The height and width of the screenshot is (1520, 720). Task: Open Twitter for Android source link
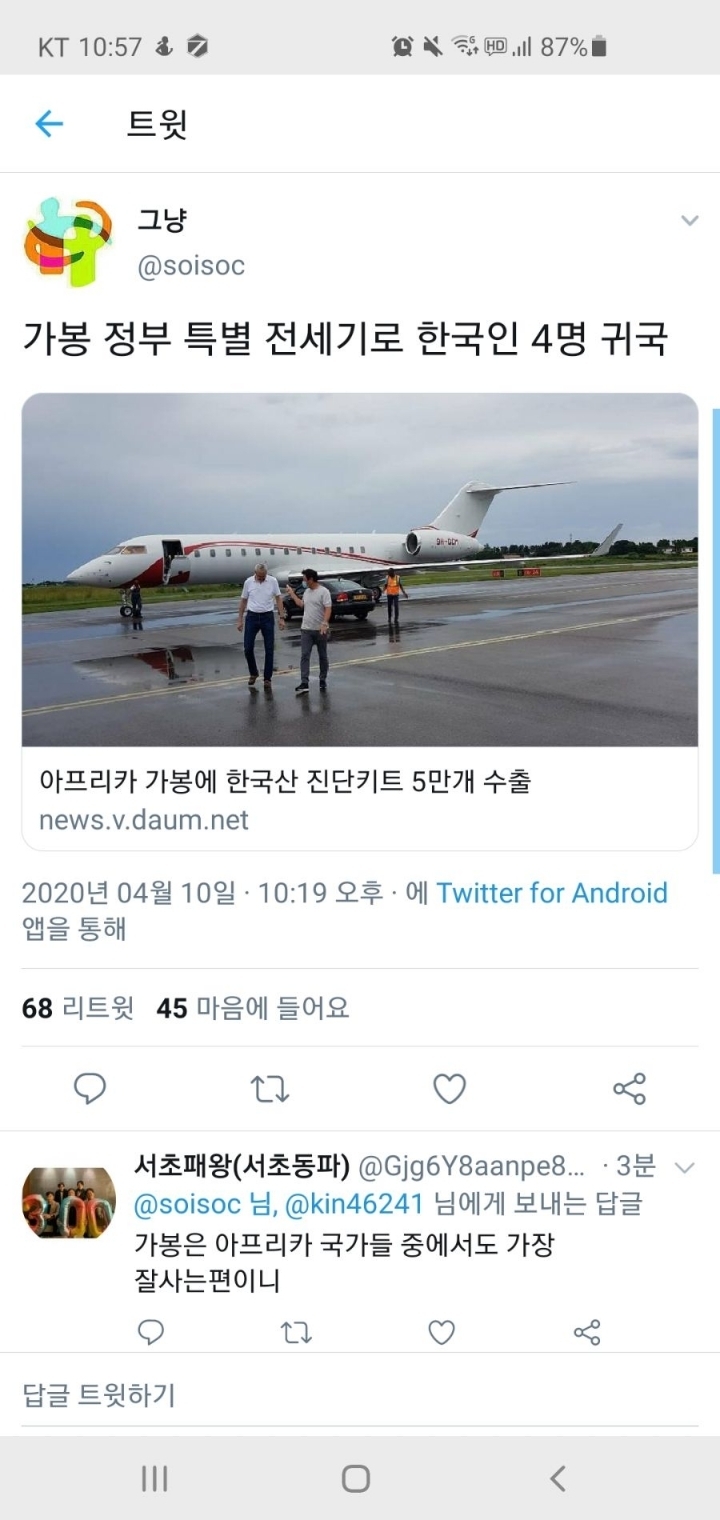(x=552, y=892)
